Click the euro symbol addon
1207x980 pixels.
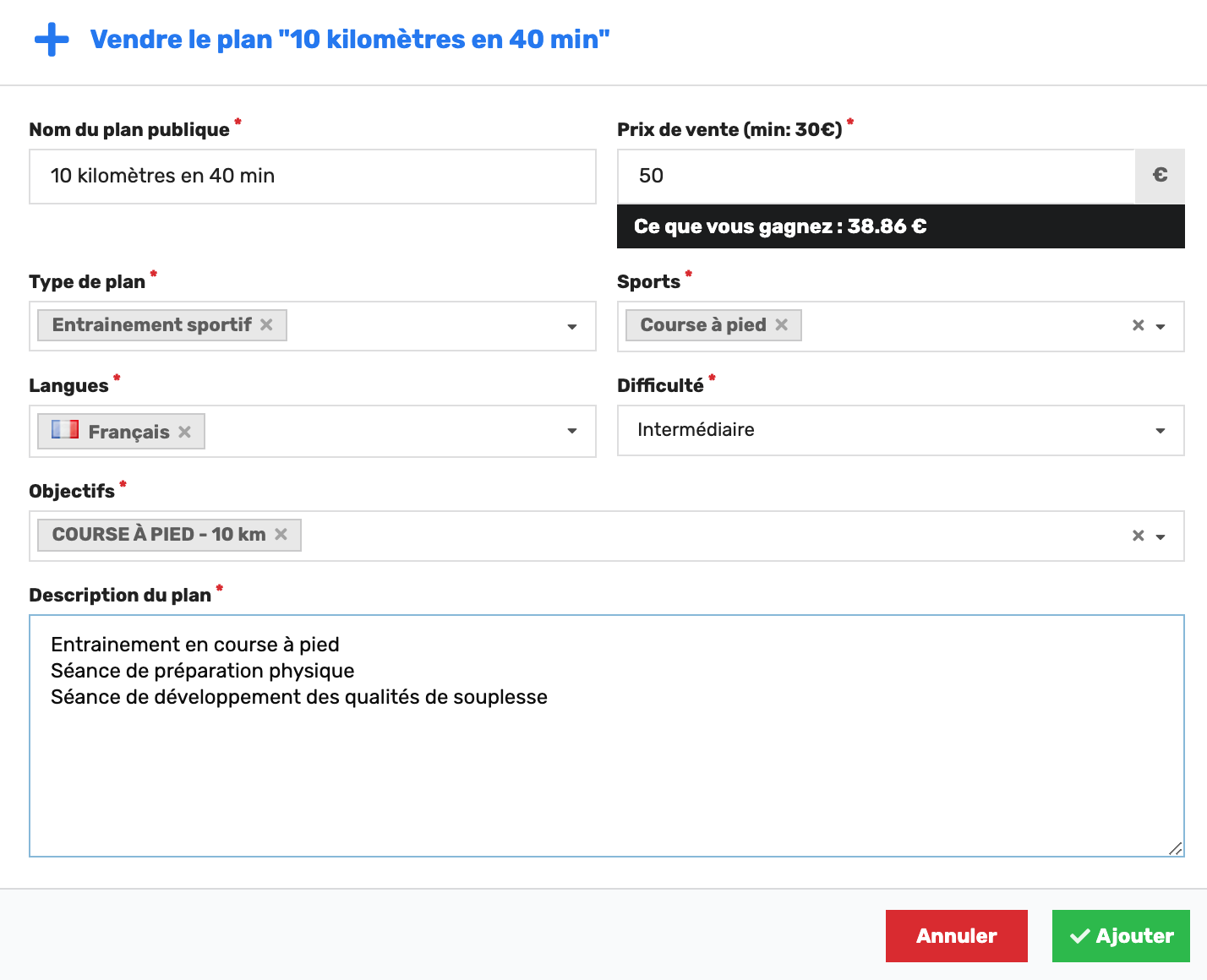tap(1160, 176)
